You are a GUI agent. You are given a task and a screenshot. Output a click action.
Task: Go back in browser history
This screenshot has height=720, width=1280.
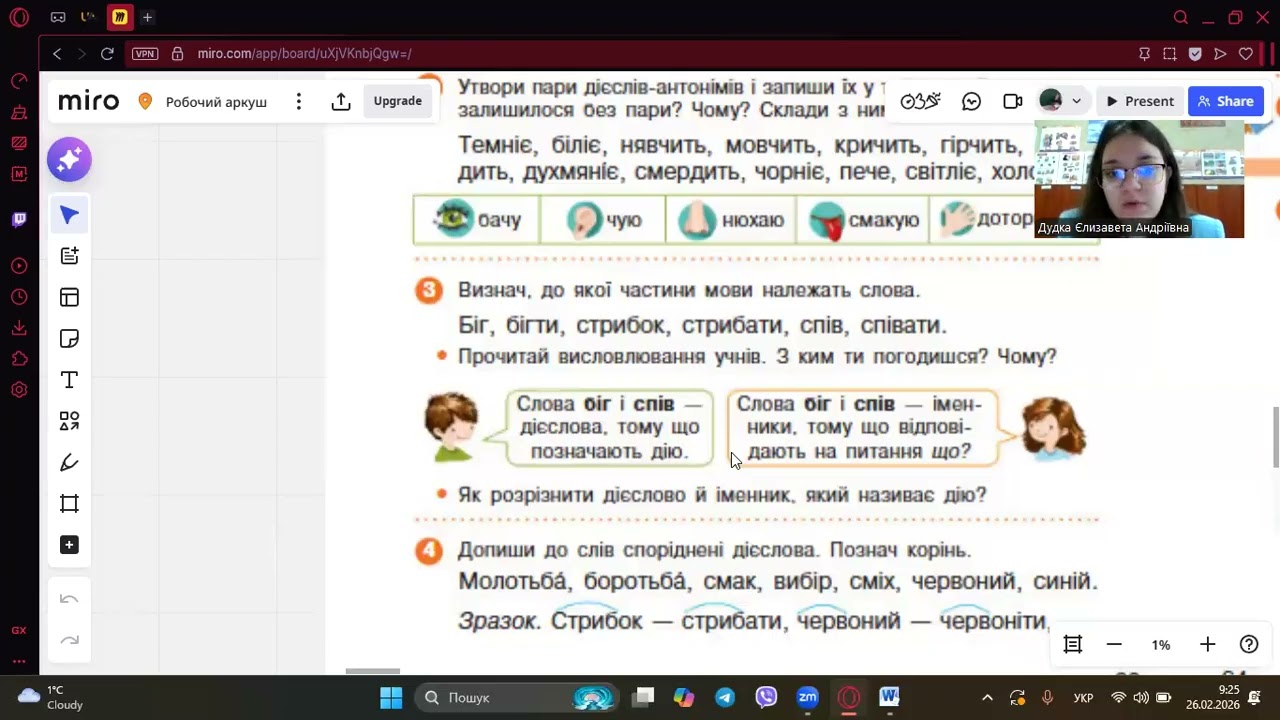(x=57, y=54)
